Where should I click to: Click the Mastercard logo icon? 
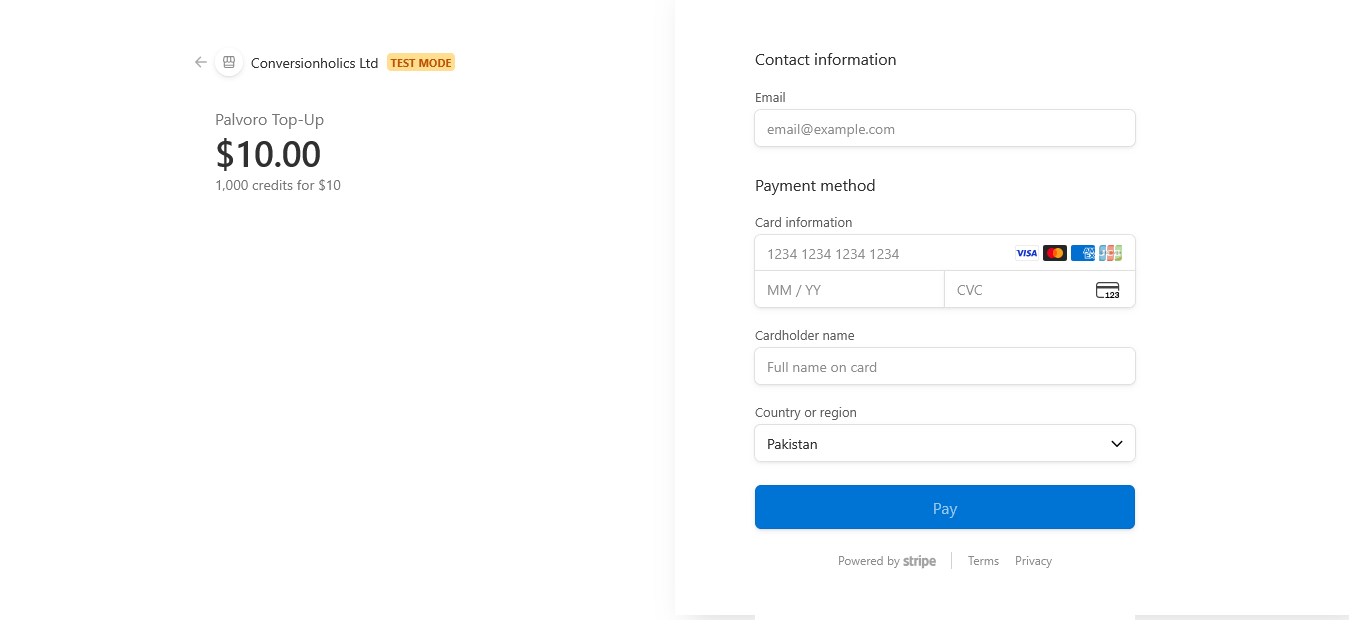coord(1054,253)
